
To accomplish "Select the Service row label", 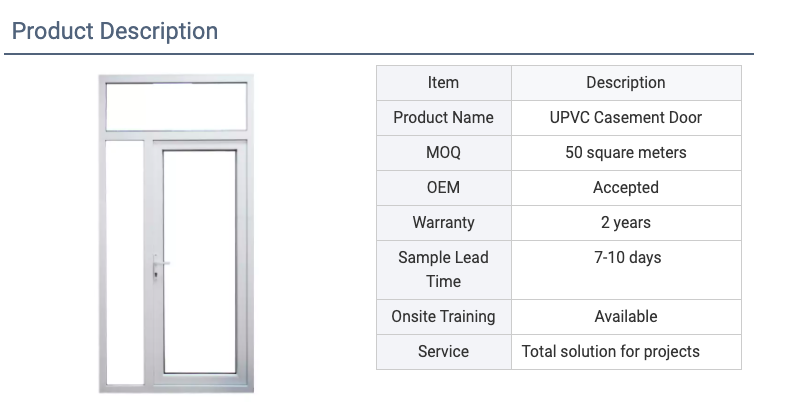I will point(443,351).
